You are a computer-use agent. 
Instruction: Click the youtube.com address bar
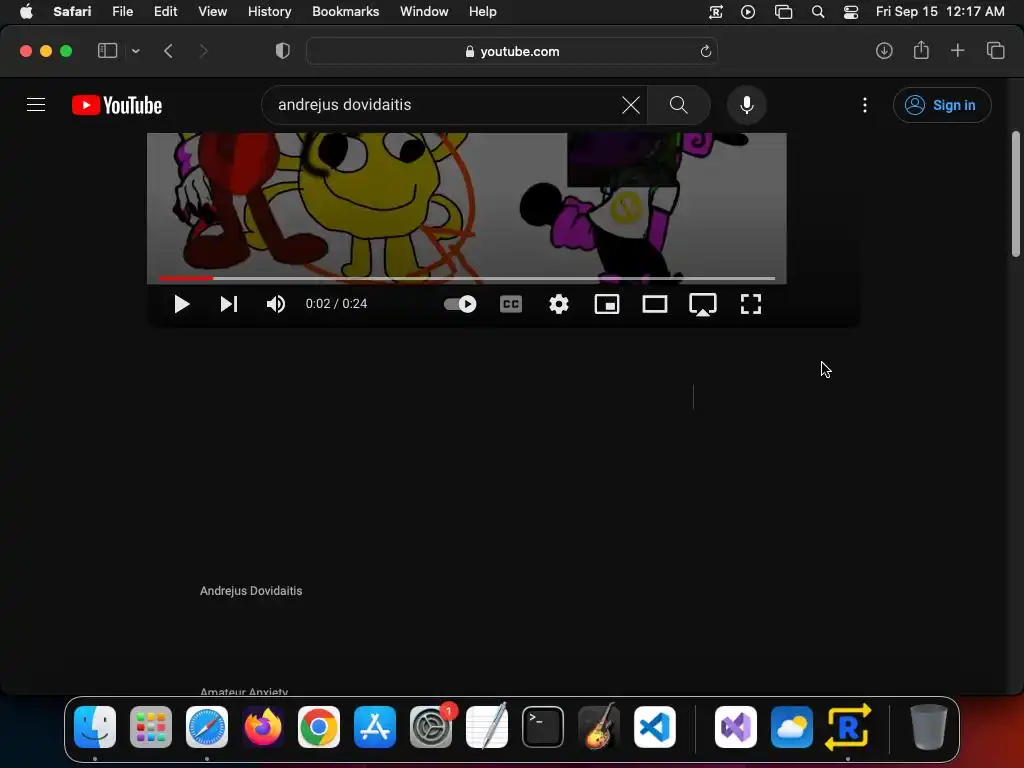click(512, 51)
